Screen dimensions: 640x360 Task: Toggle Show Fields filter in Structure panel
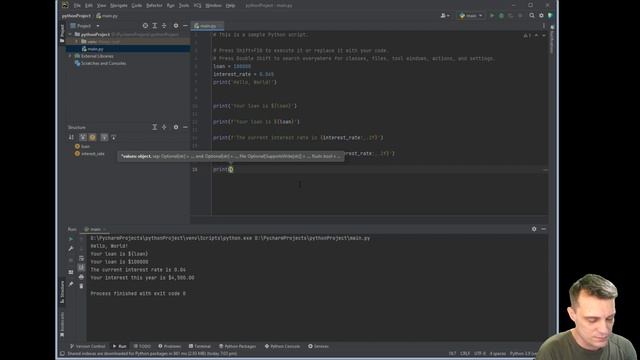(83, 138)
